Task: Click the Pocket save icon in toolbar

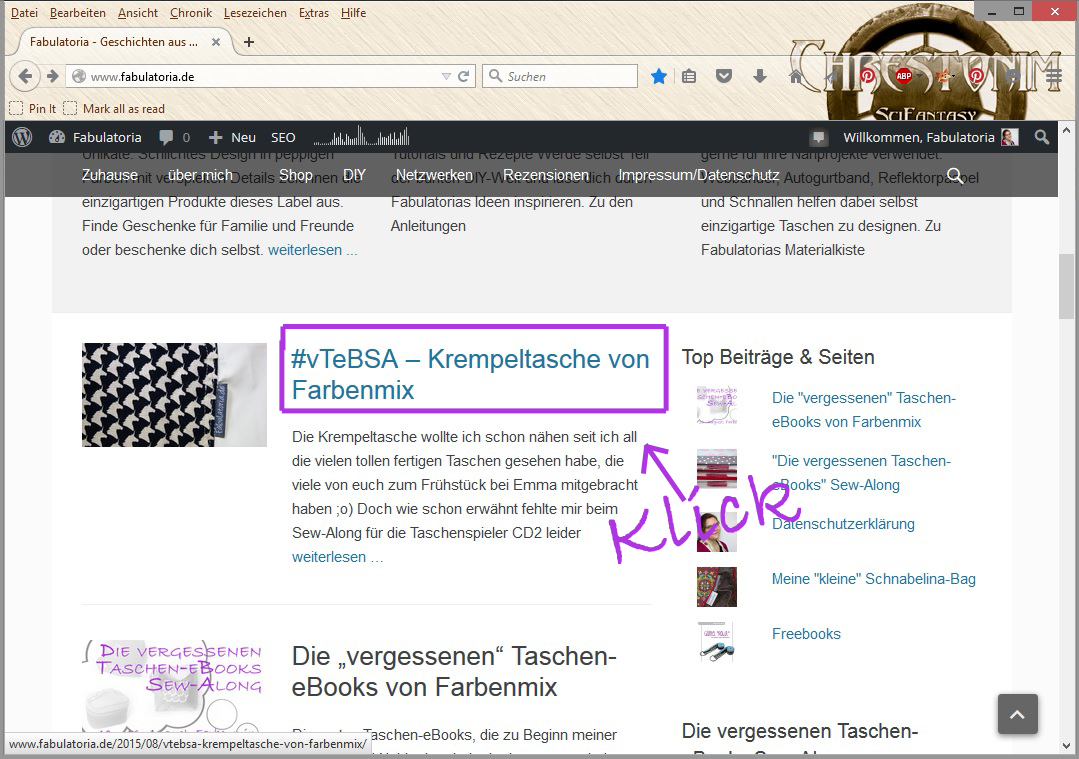Action: click(x=724, y=76)
